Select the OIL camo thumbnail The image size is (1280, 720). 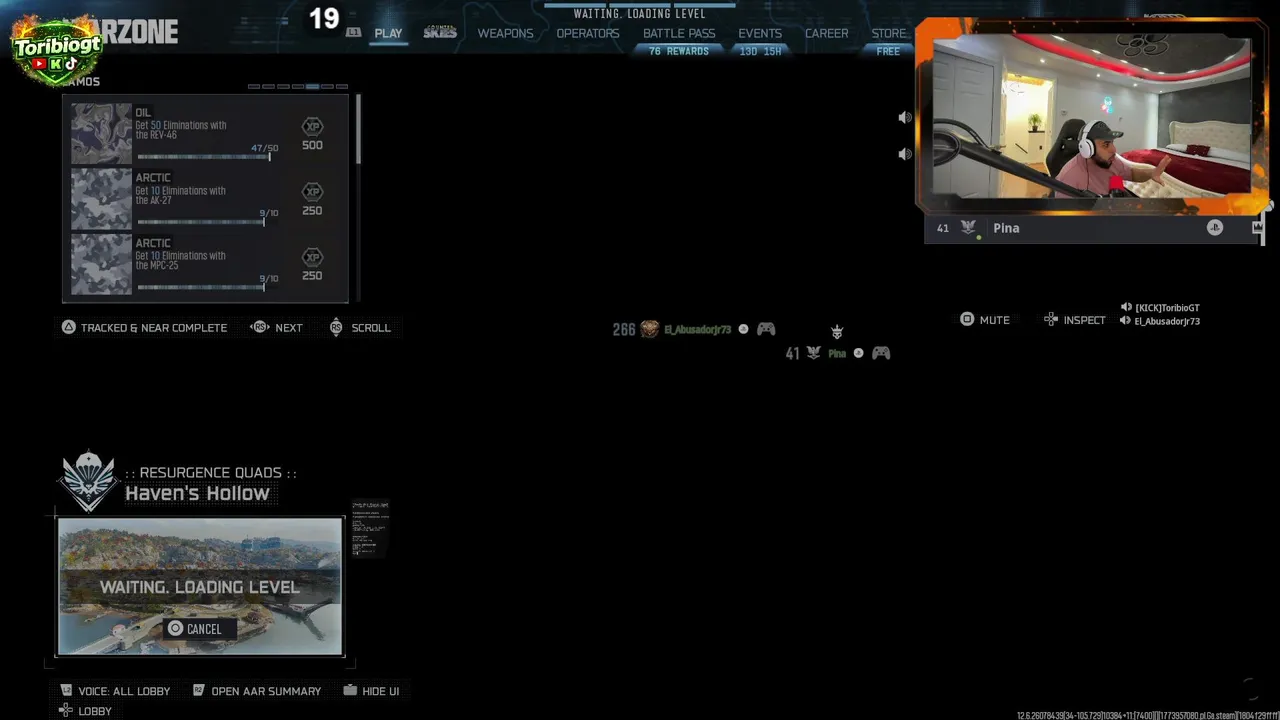click(101, 133)
